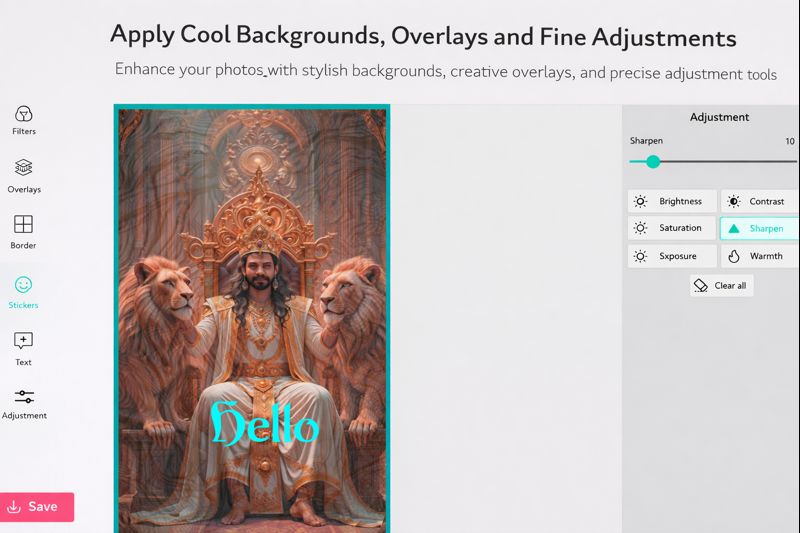Image resolution: width=800 pixels, height=533 pixels.
Task: Click the Sharpen slider handle
Action: (653, 161)
